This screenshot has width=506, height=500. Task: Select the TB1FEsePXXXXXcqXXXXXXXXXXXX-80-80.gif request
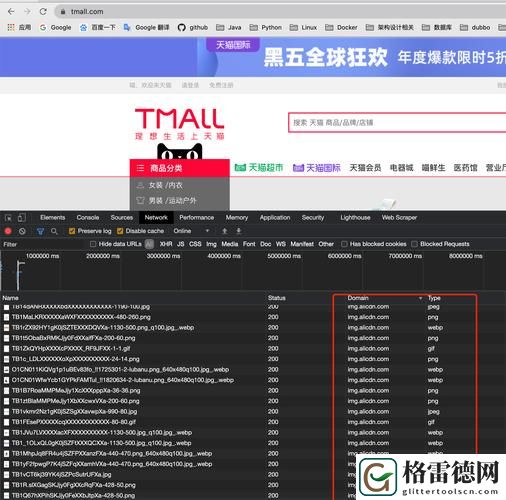74,422
